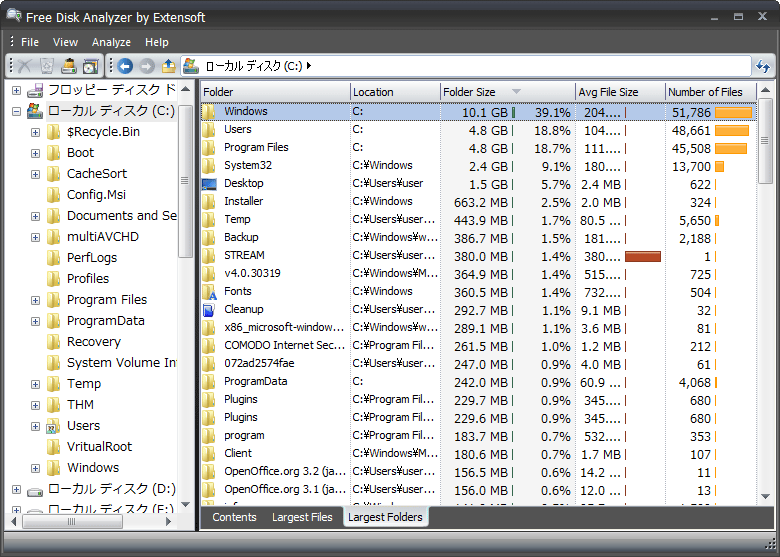The height and width of the screenshot is (557, 780).
Task: Expand the multiAVCHD folder node
Action: point(35,237)
